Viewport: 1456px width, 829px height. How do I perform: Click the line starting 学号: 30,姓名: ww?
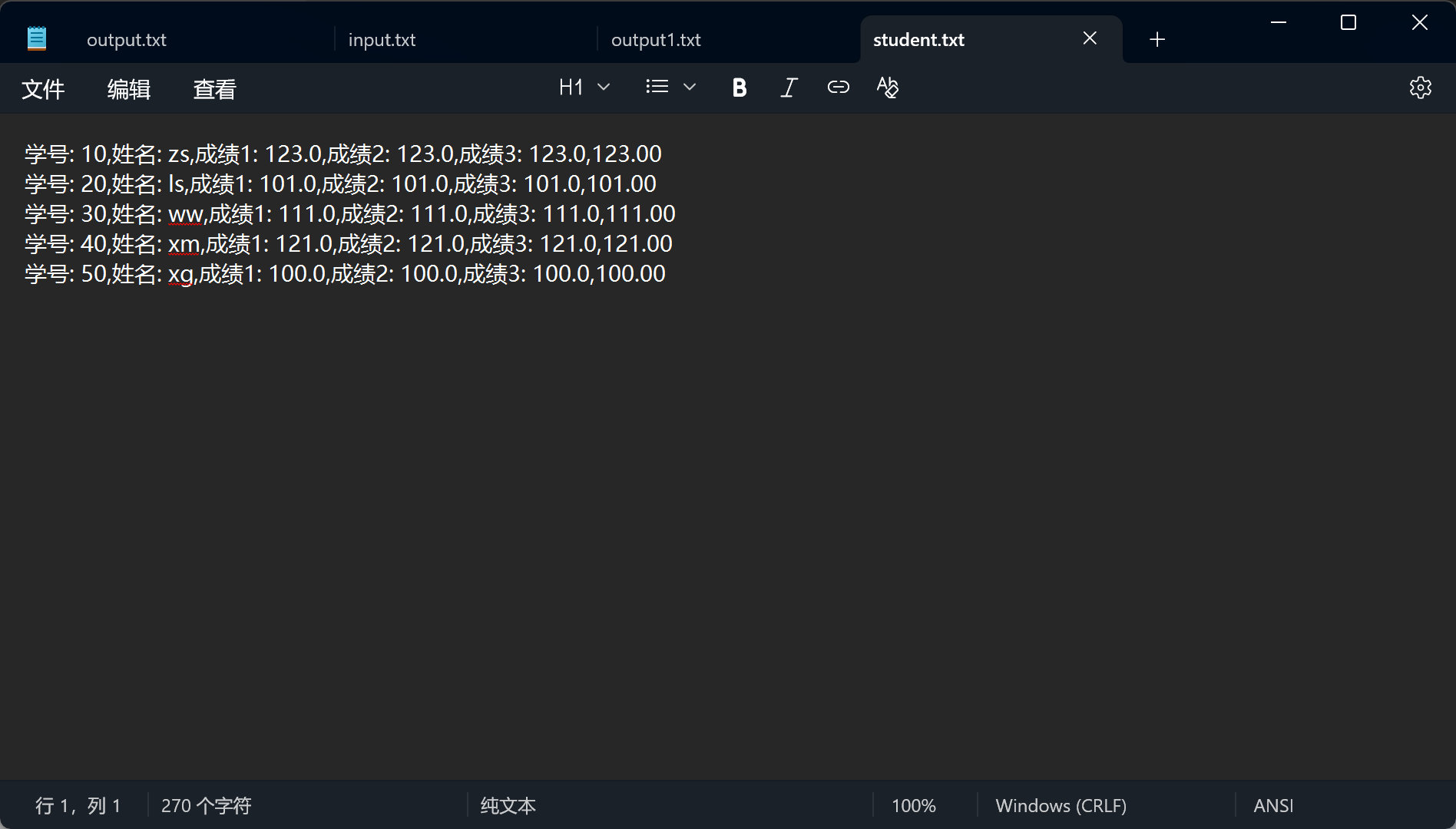coord(349,214)
